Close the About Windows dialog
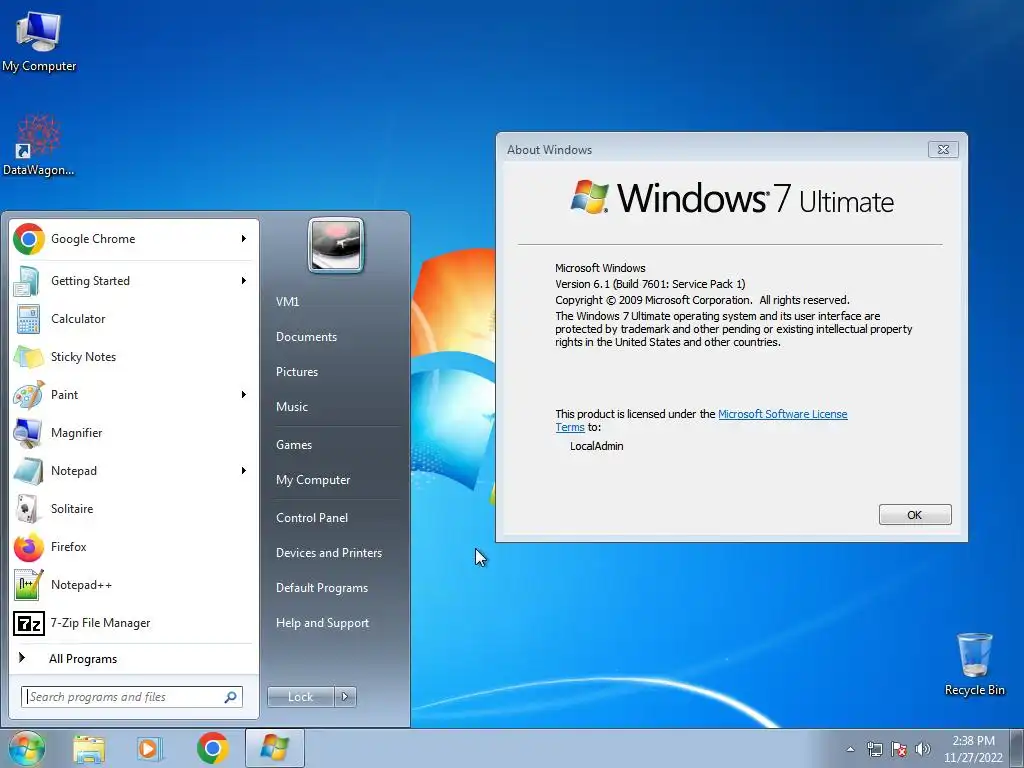This screenshot has height=768, width=1024. [x=943, y=150]
